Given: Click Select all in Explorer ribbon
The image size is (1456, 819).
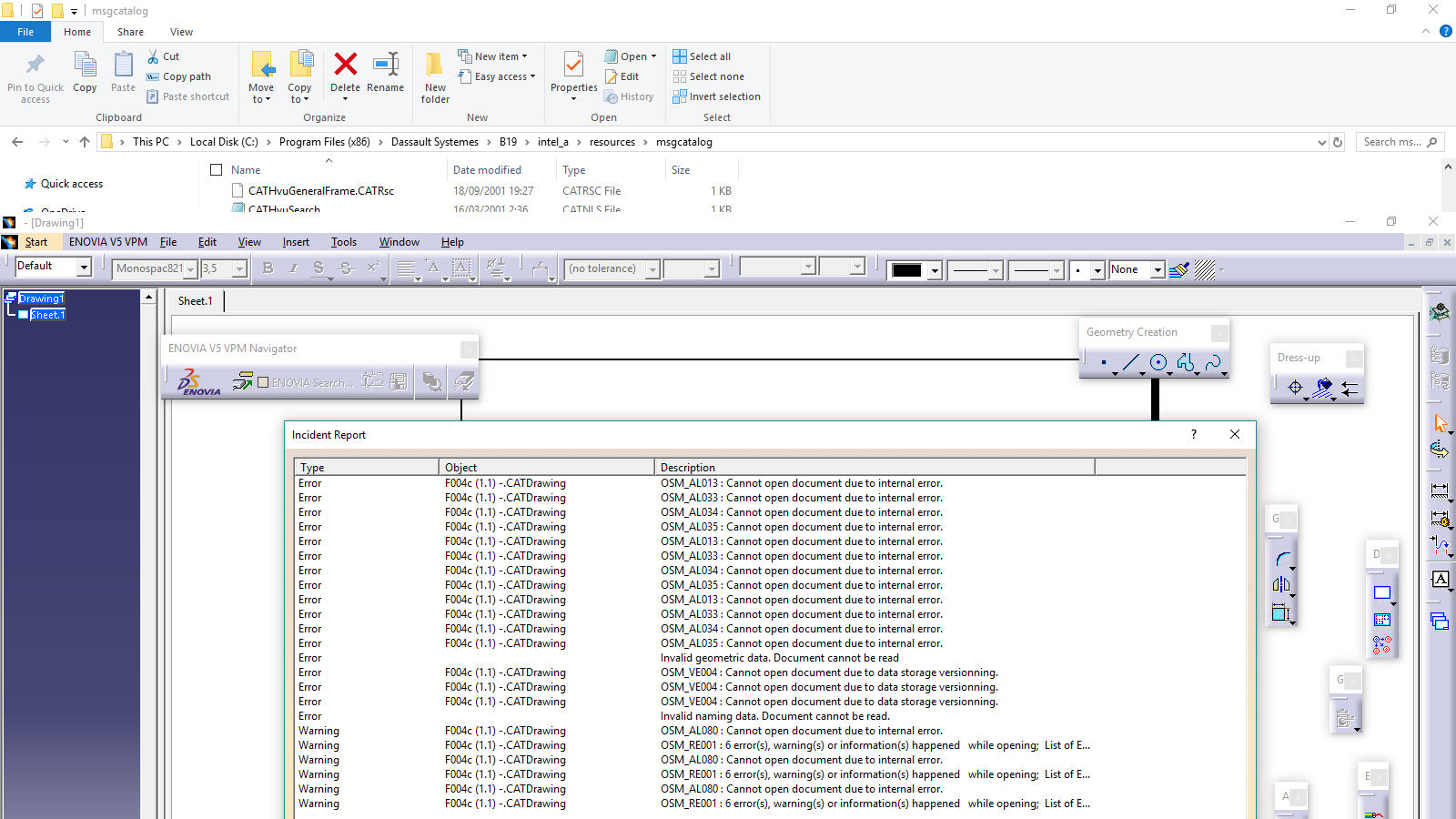Looking at the screenshot, I should 702,56.
